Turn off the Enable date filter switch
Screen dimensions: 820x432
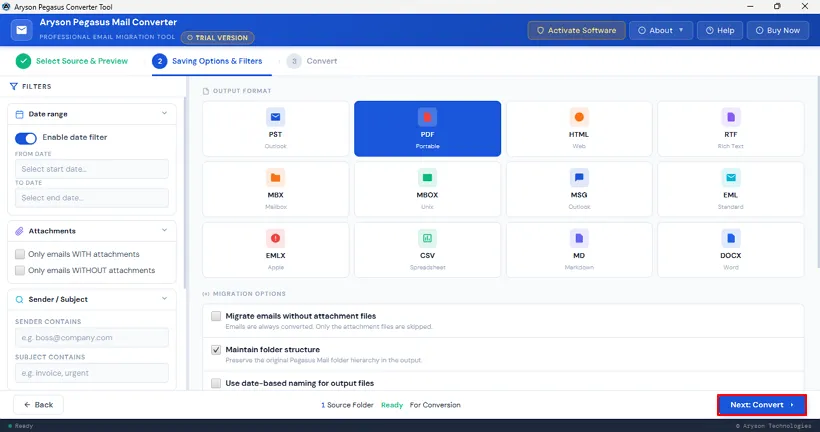pyautogui.click(x=26, y=138)
